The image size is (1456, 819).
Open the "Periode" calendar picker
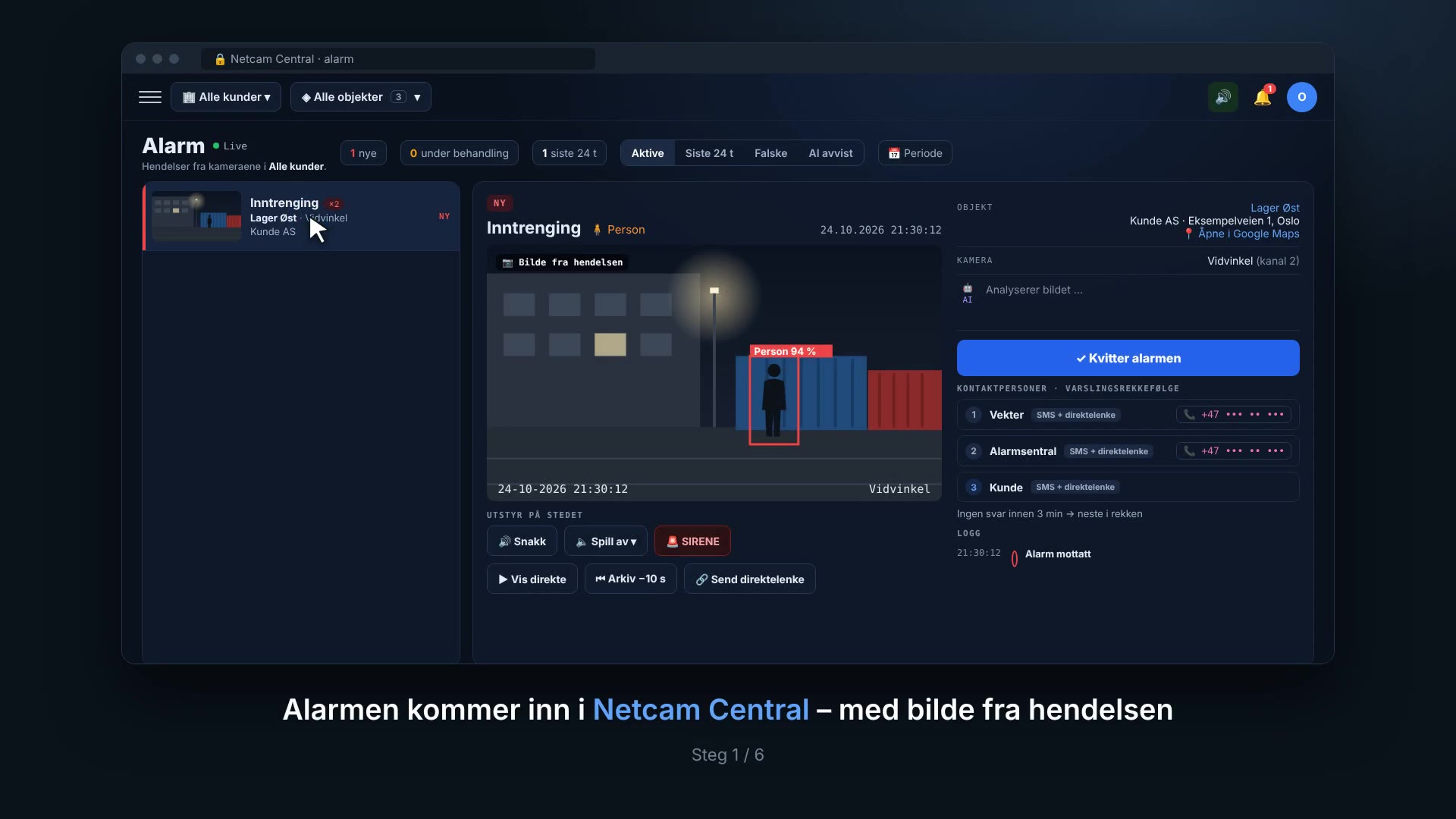point(915,153)
